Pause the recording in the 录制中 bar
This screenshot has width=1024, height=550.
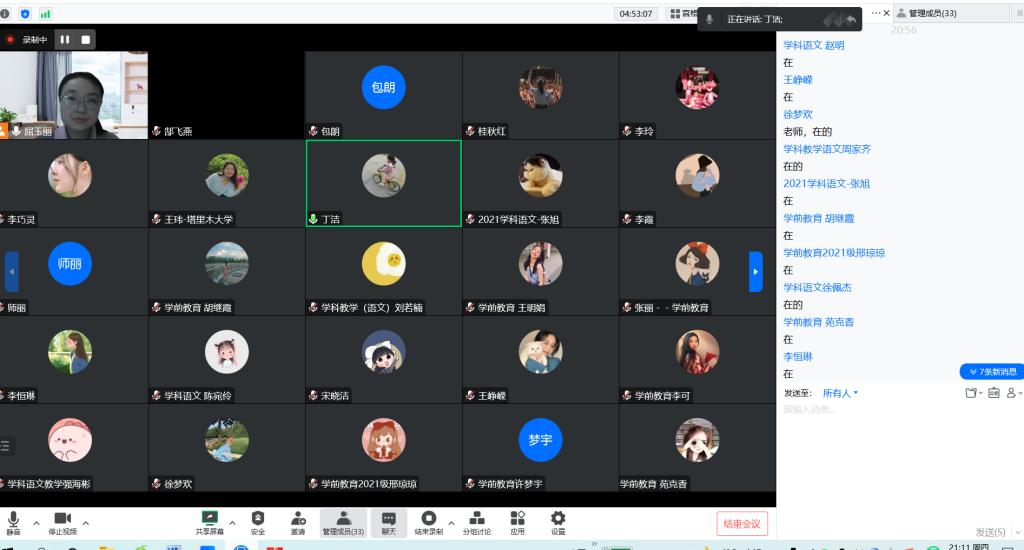65,39
